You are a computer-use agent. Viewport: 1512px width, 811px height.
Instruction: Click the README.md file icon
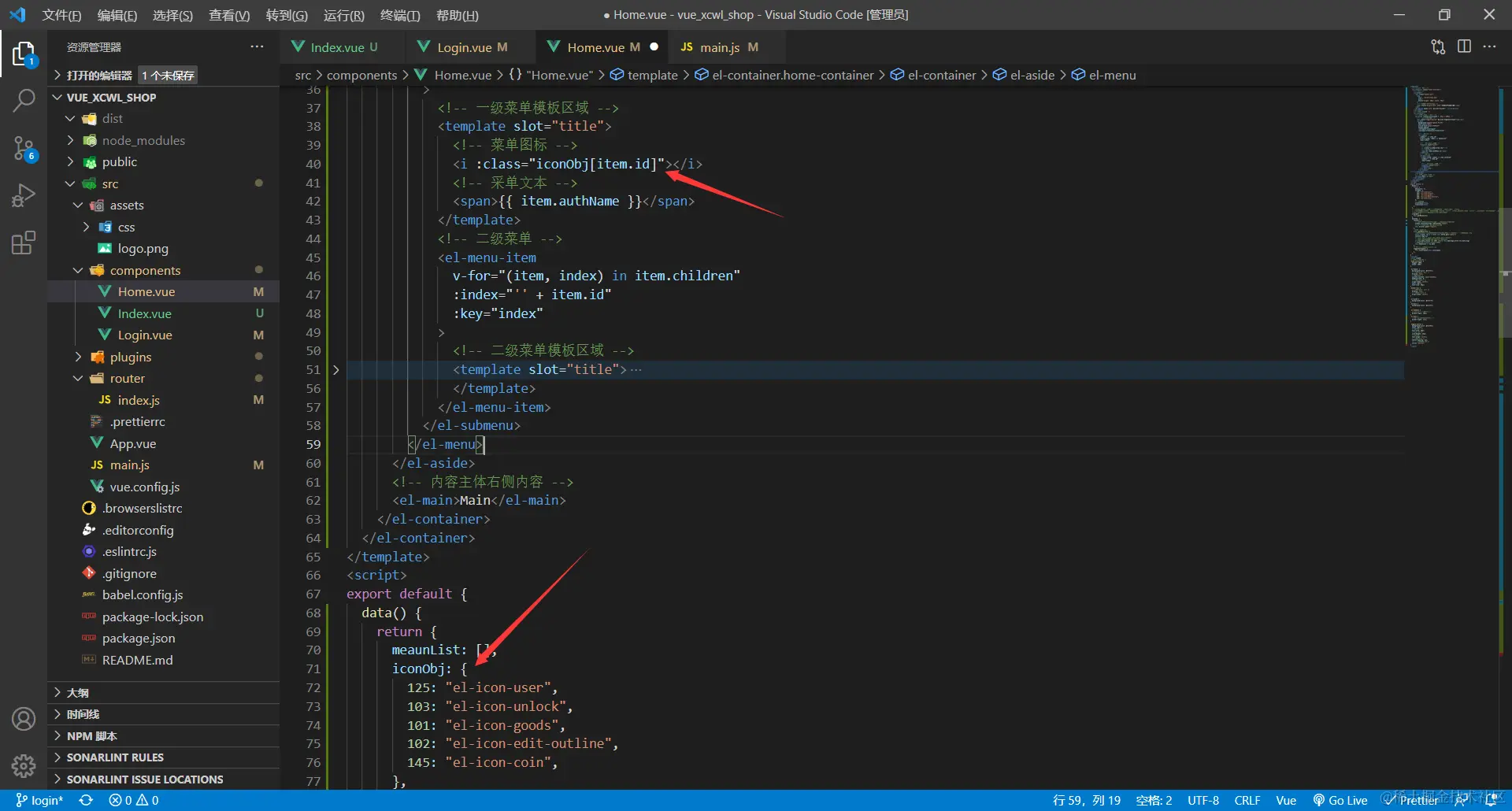coord(89,660)
